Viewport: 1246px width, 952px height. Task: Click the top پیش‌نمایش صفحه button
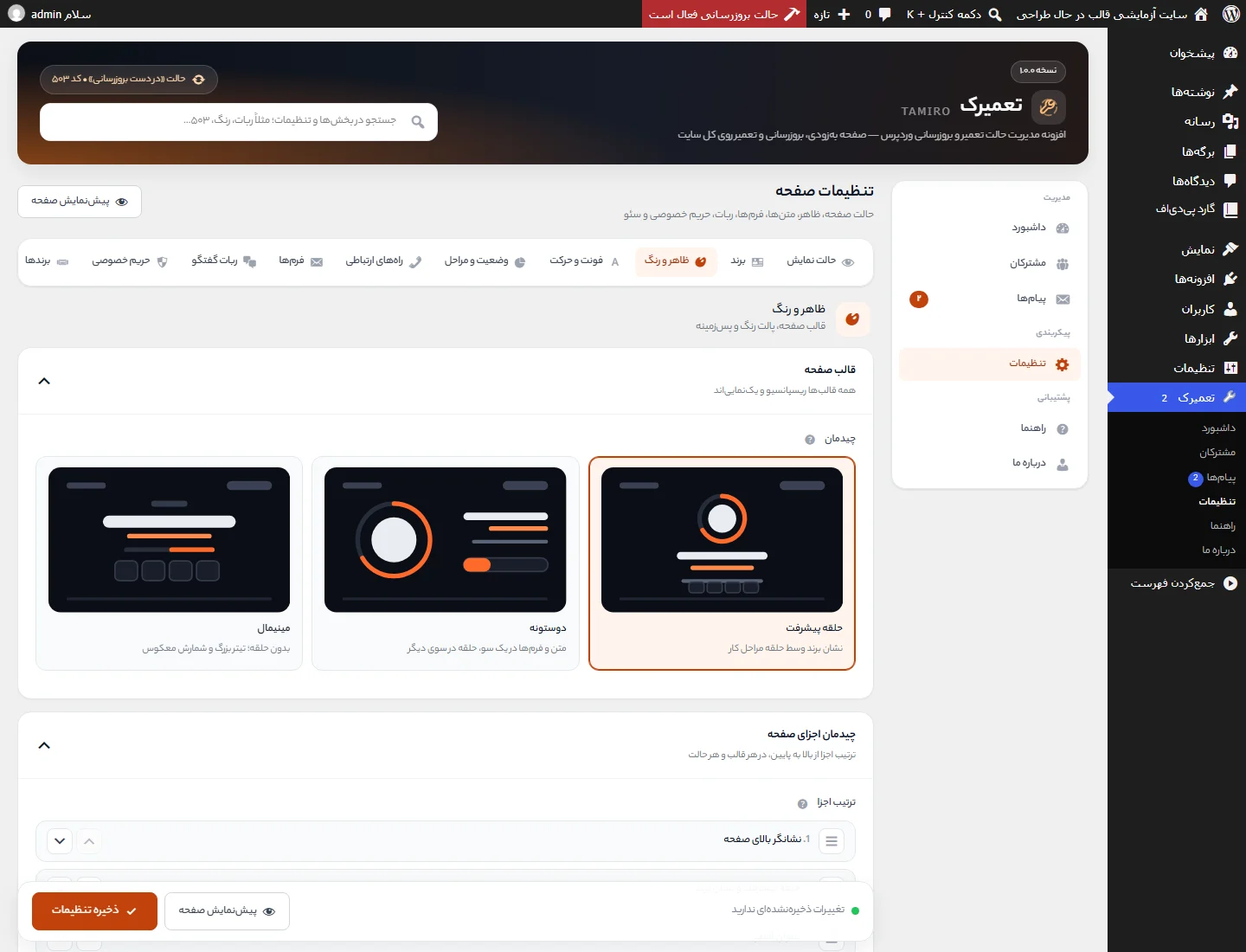80,202
